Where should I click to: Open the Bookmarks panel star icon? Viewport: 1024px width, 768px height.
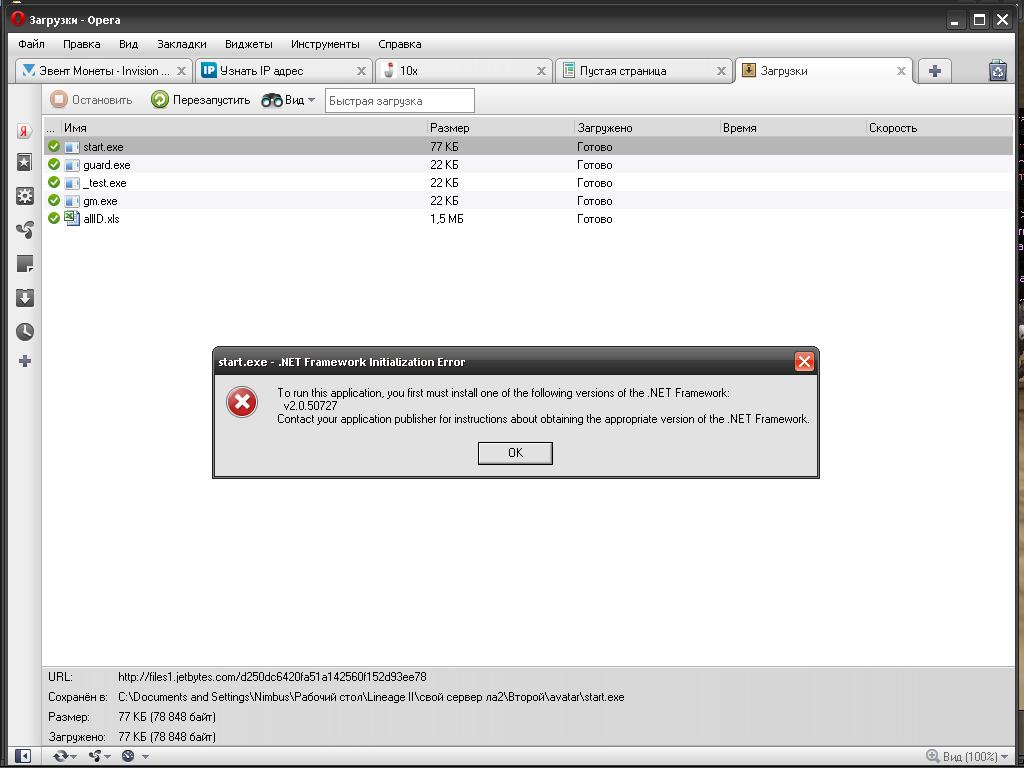click(24, 163)
